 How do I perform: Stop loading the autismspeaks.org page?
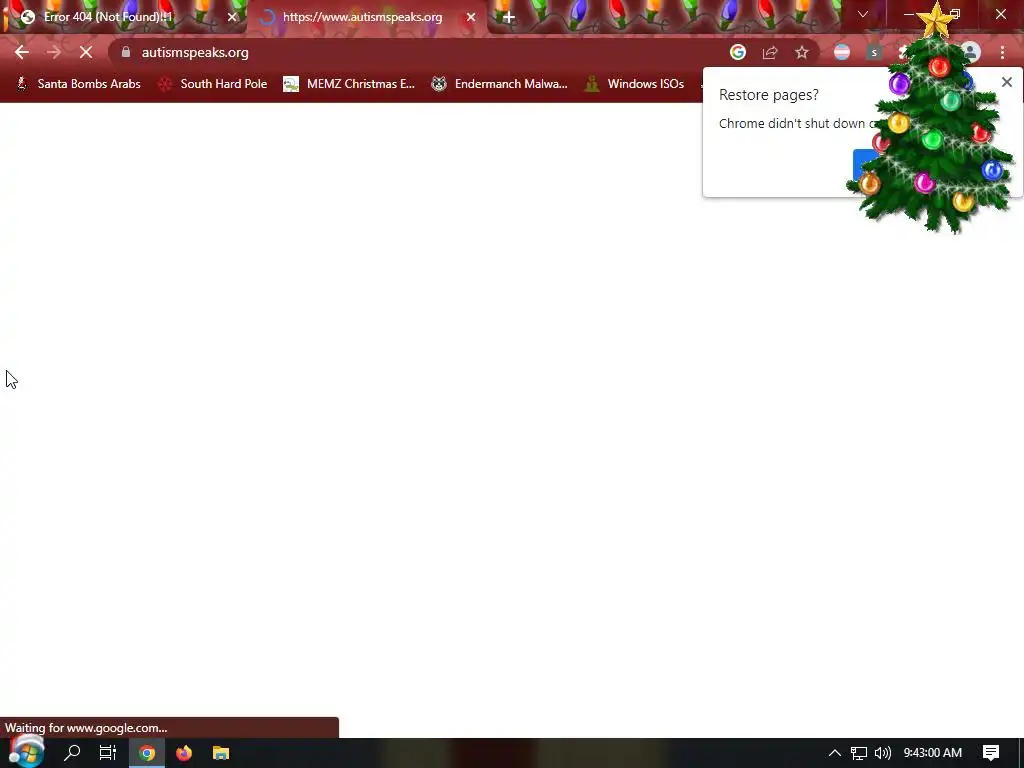[86, 52]
